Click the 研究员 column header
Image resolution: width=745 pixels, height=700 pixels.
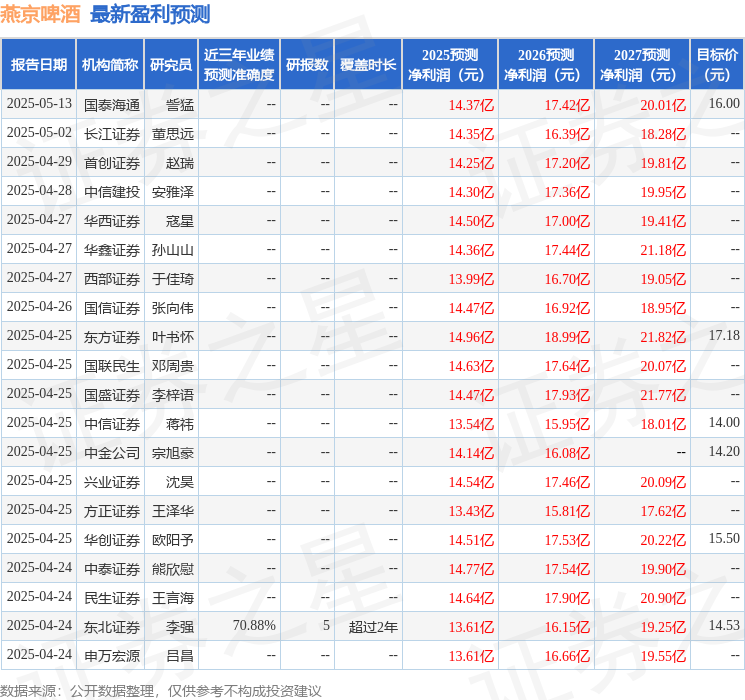pos(171,64)
